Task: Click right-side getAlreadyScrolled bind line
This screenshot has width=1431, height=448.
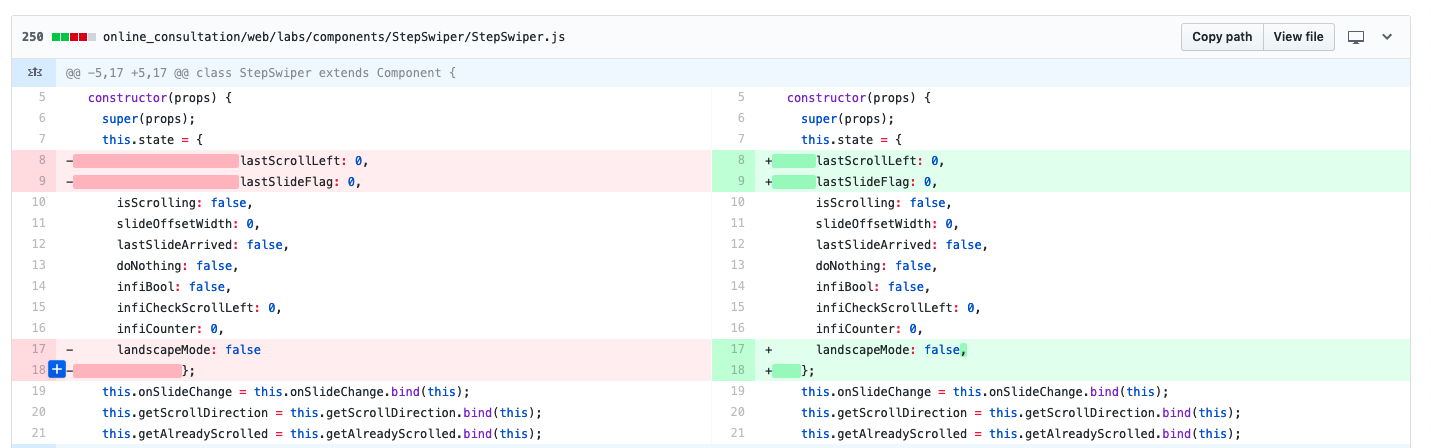Action: [1084, 434]
